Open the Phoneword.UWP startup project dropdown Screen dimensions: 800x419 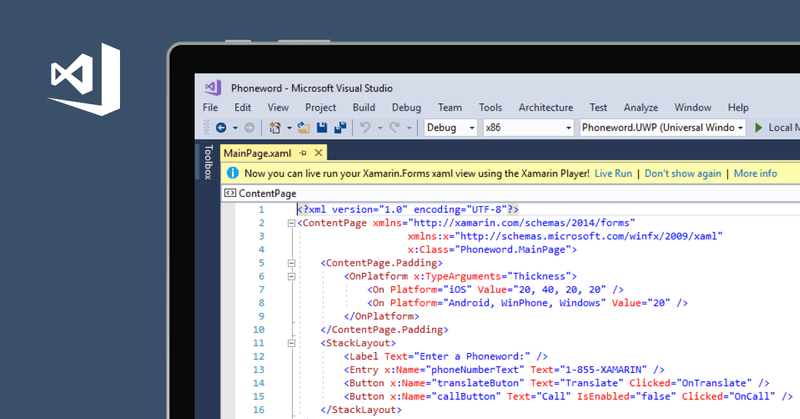tap(662, 128)
